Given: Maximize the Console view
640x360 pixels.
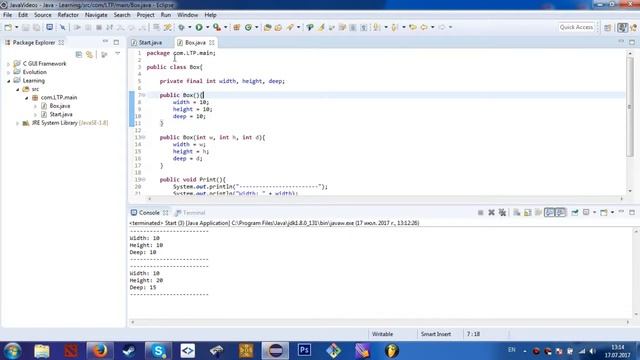Looking at the screenshot, I should coord(632,213).
